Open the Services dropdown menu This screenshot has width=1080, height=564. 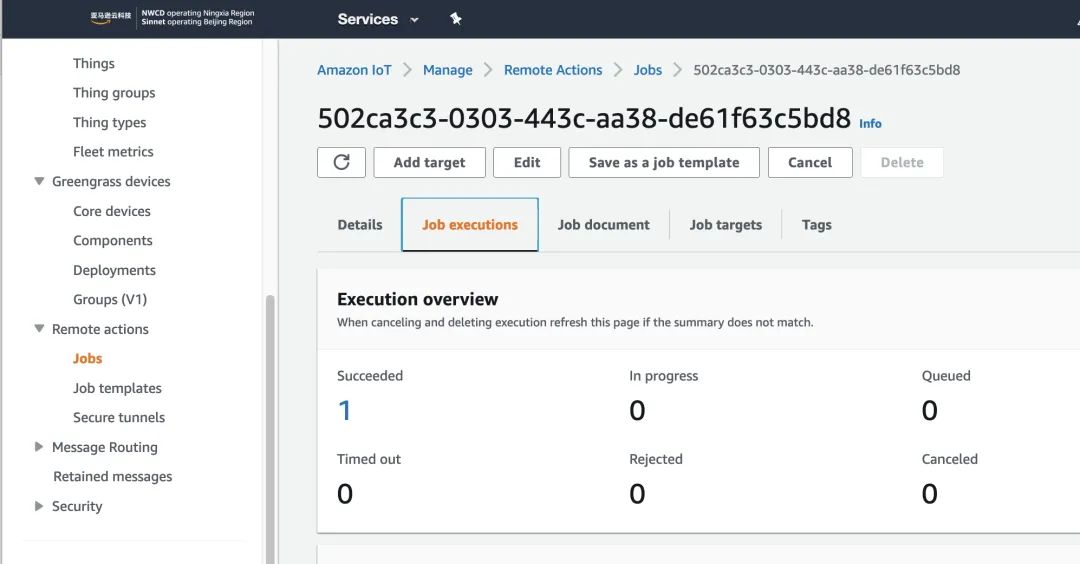coord(378,19)
